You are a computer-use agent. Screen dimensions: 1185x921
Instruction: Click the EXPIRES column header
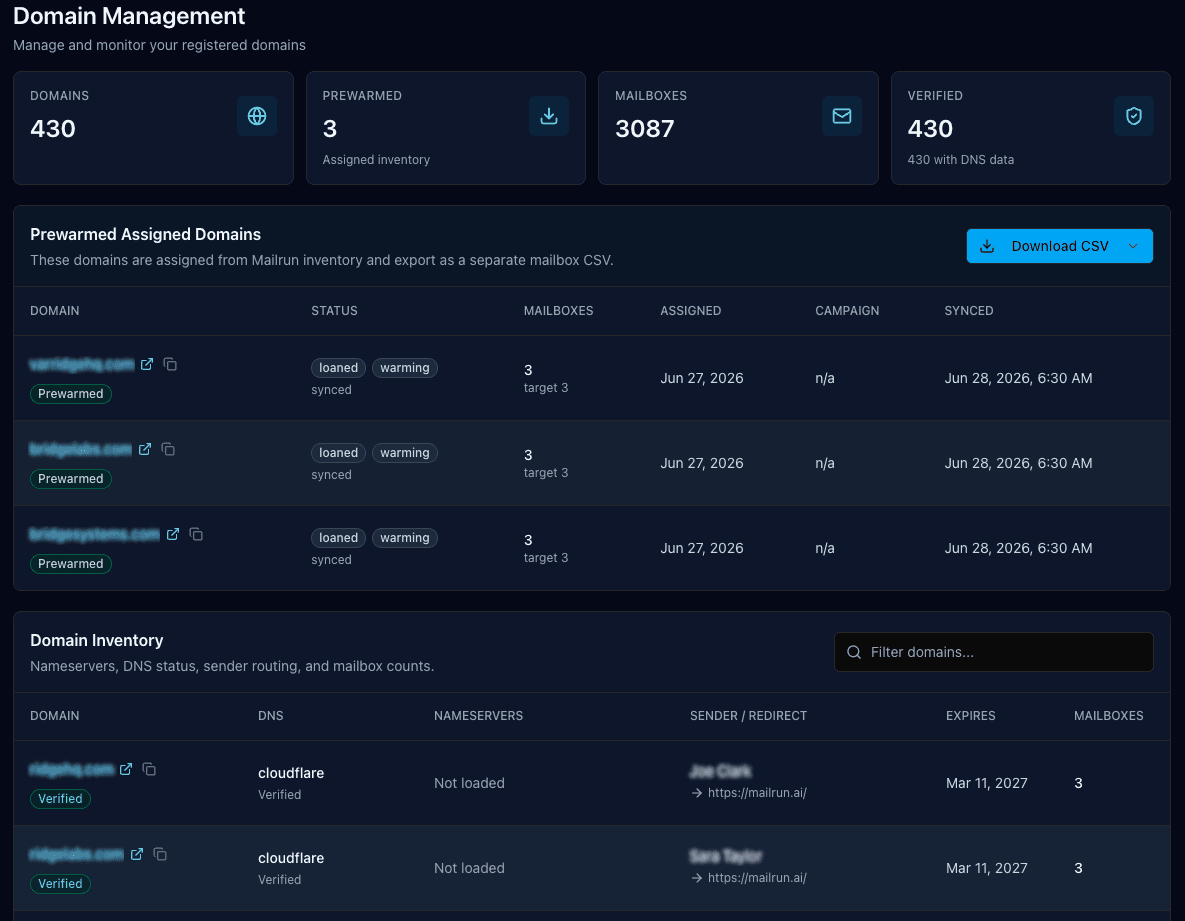(970, 715)
